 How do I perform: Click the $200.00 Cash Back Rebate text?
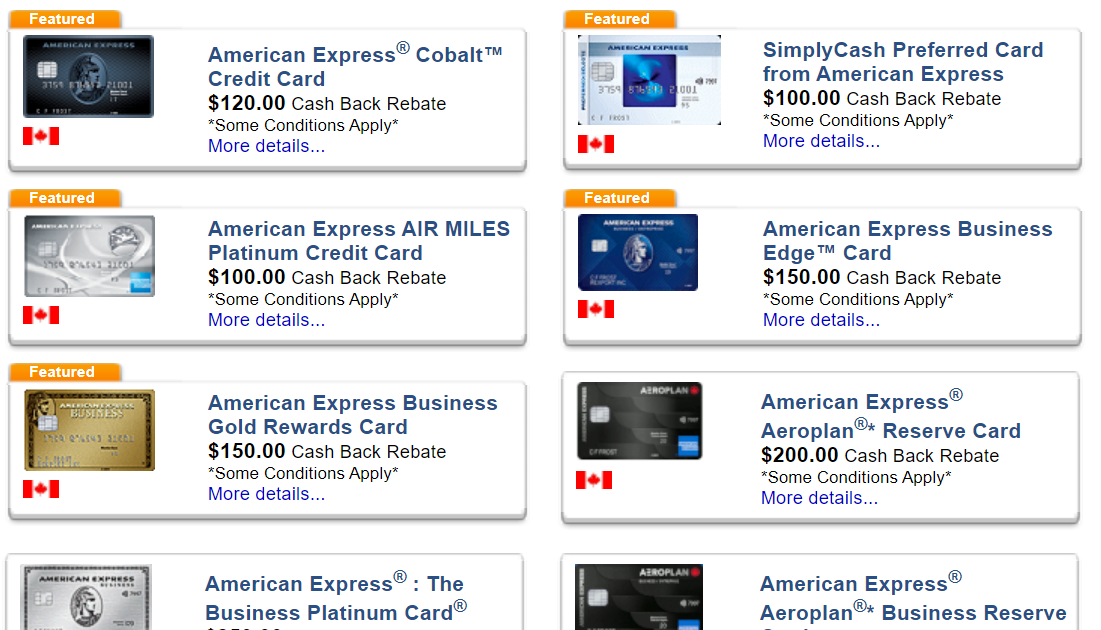[880, 455]
